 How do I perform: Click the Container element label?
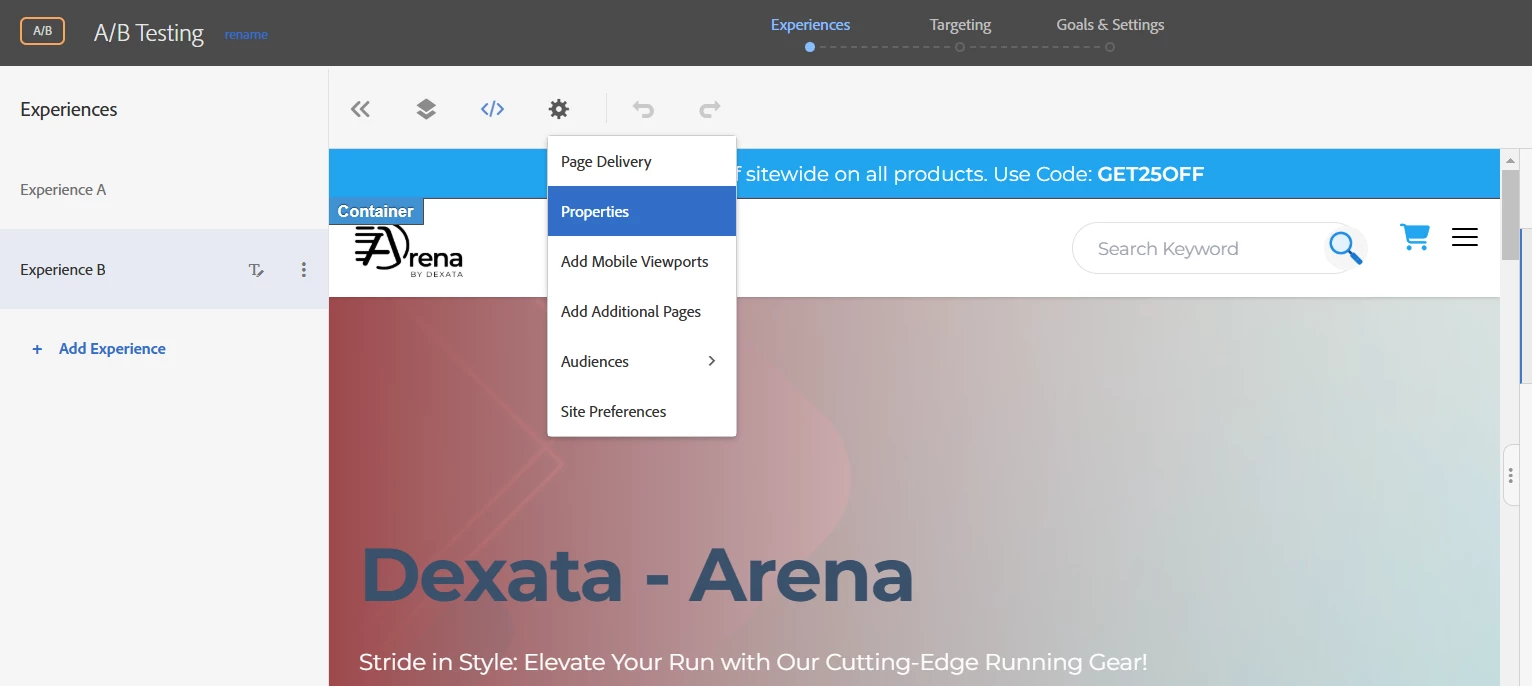376,211
